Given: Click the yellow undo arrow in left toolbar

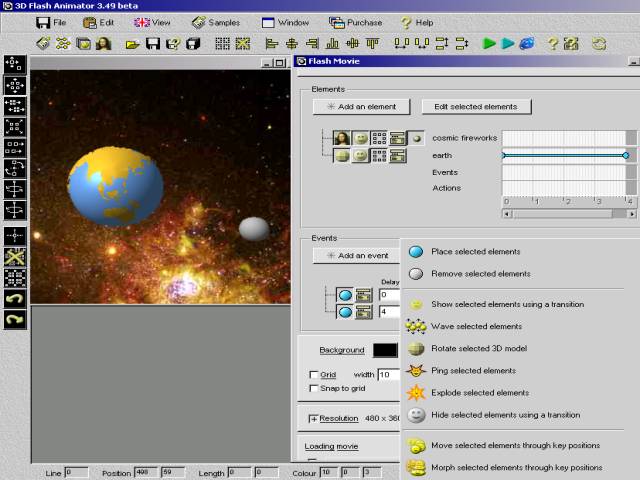Looking at the screenshot, I should [x=15, y=298].
